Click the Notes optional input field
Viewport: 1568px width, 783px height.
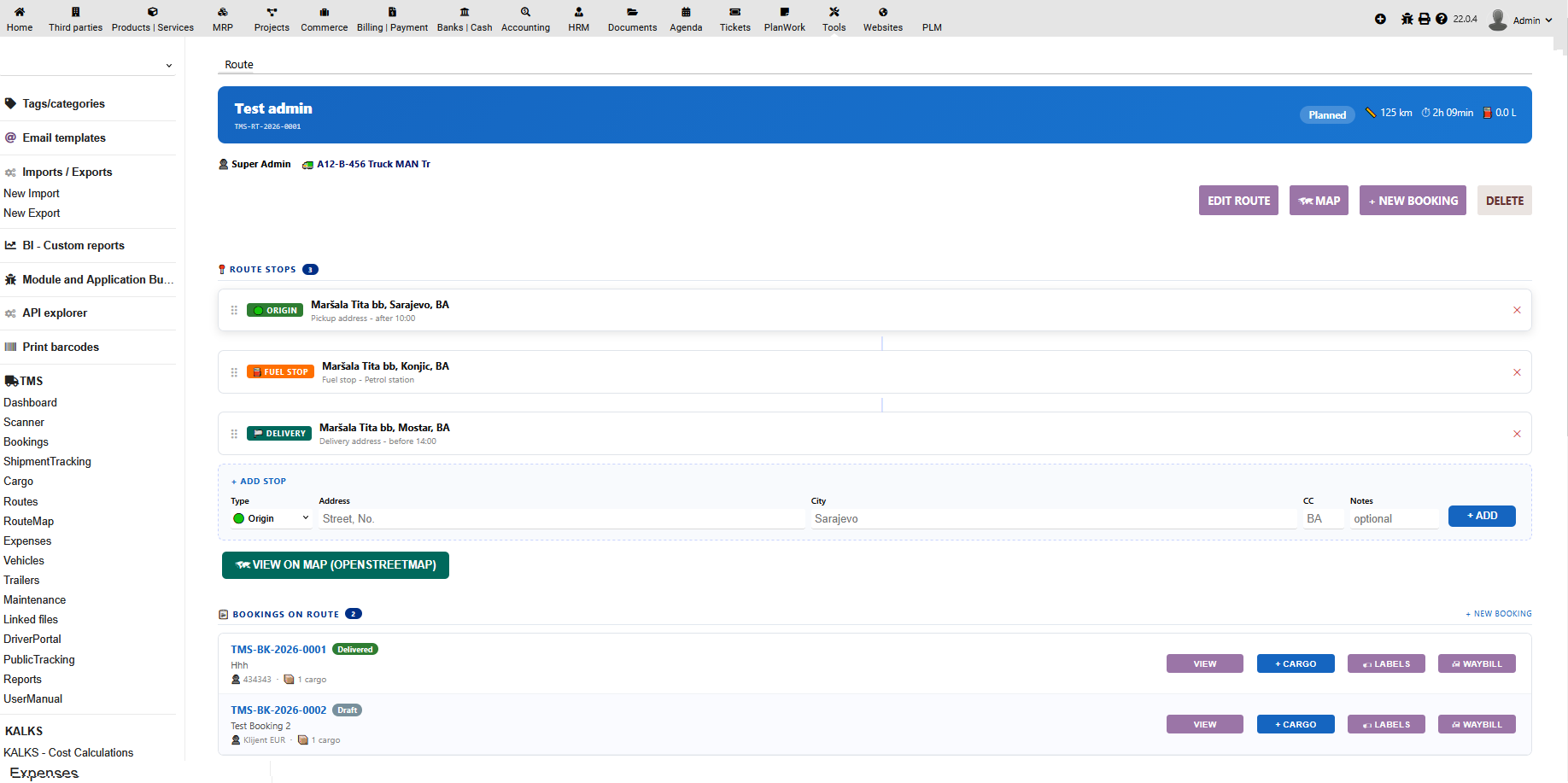1394,518
